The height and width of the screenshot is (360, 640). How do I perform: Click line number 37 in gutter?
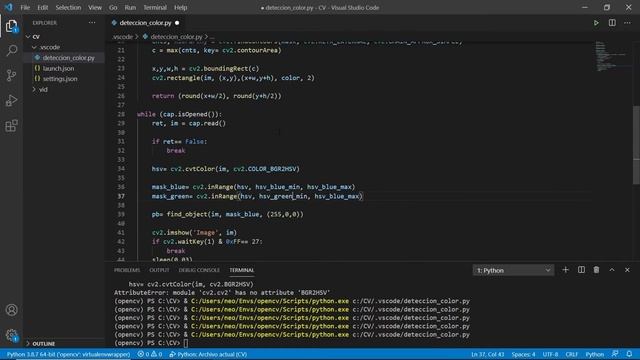121,196
